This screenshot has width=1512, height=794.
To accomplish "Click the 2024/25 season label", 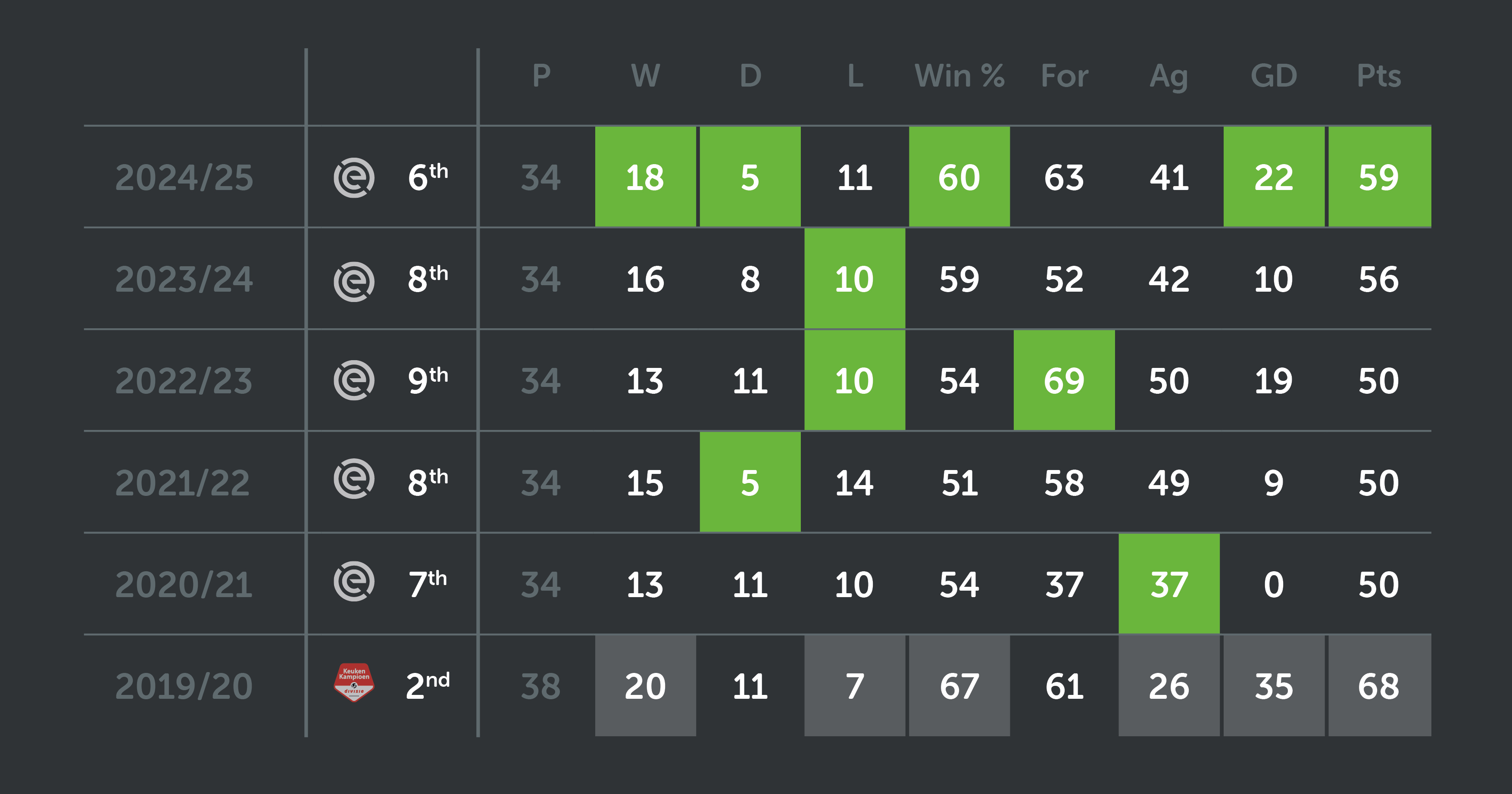I will 184,177.
